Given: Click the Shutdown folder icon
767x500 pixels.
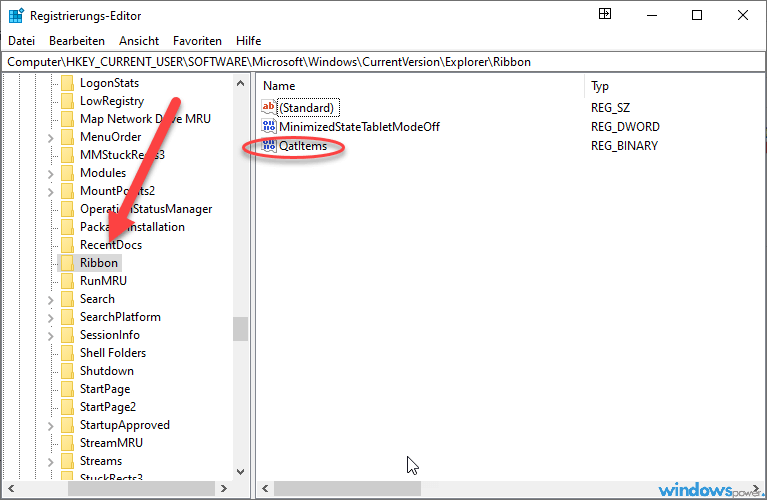Looking at the screenshot, I should (x=68, y=371).
